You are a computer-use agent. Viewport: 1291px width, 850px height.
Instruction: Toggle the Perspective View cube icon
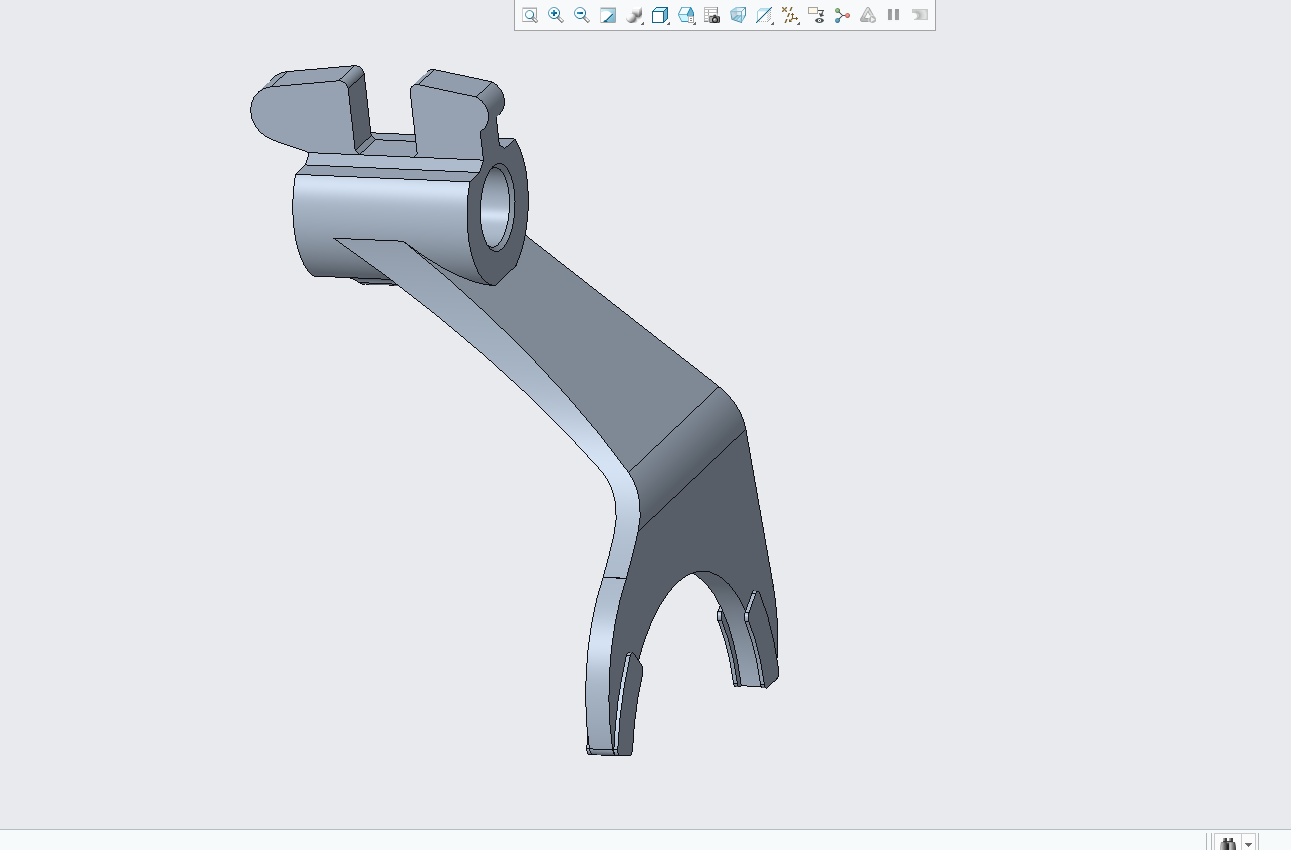point(738,15)
